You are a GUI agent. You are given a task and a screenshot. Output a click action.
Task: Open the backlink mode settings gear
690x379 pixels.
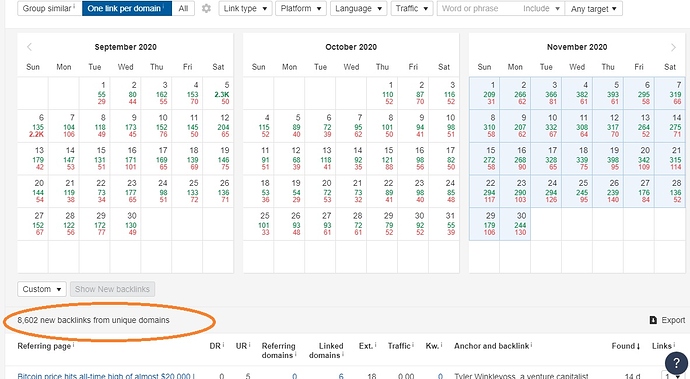[206, 8]
